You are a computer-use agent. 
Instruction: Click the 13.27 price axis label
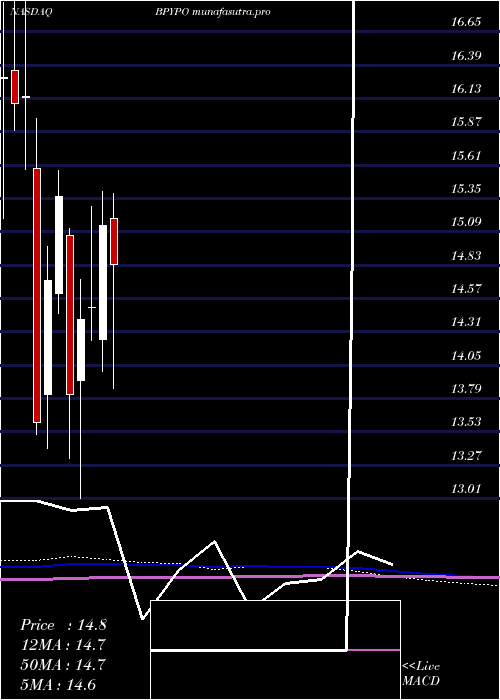tap(466, 456)
